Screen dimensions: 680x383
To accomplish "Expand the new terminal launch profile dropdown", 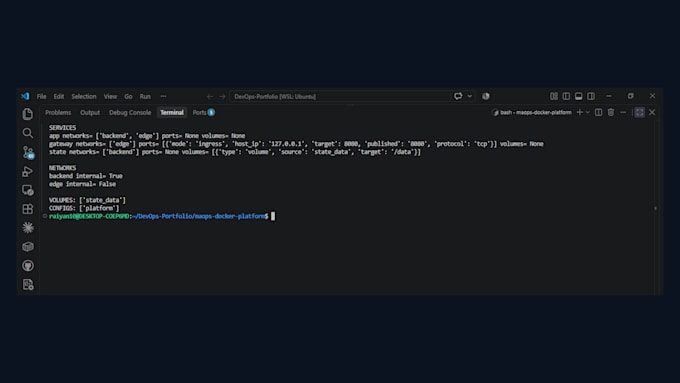I will pyautogui.click(x=588, y=112).
